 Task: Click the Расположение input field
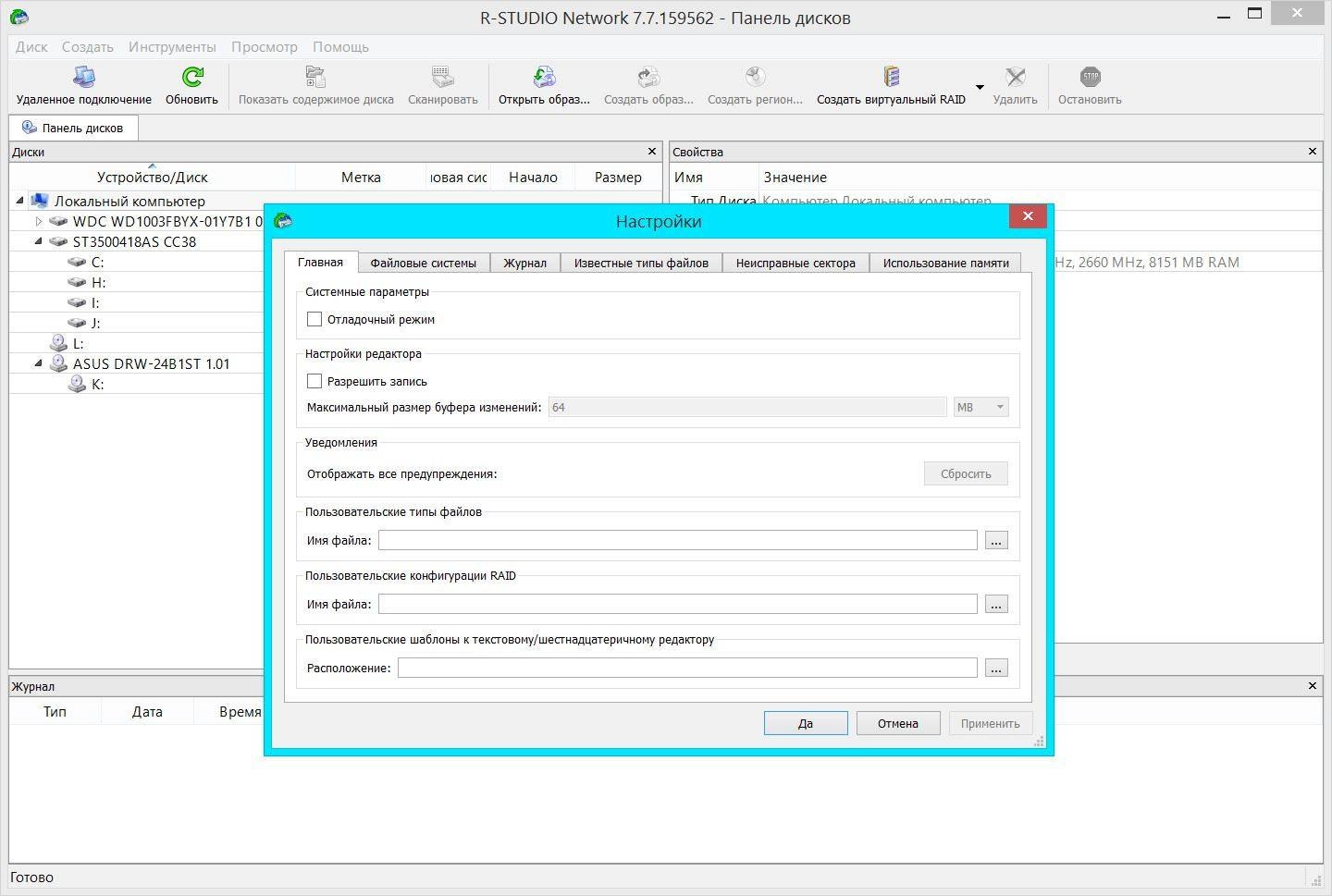point(687,668)
